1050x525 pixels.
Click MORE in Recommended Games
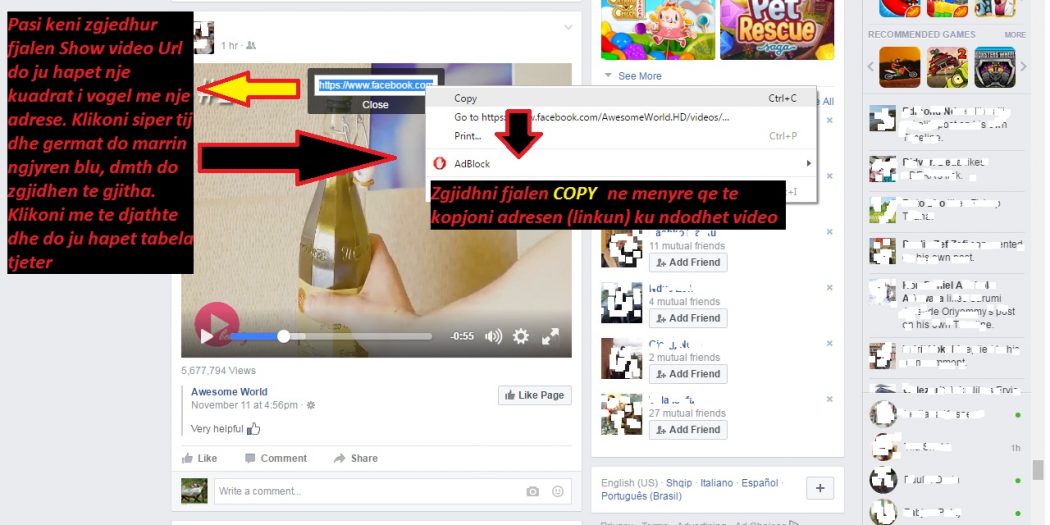click(x=1015, y=34)
